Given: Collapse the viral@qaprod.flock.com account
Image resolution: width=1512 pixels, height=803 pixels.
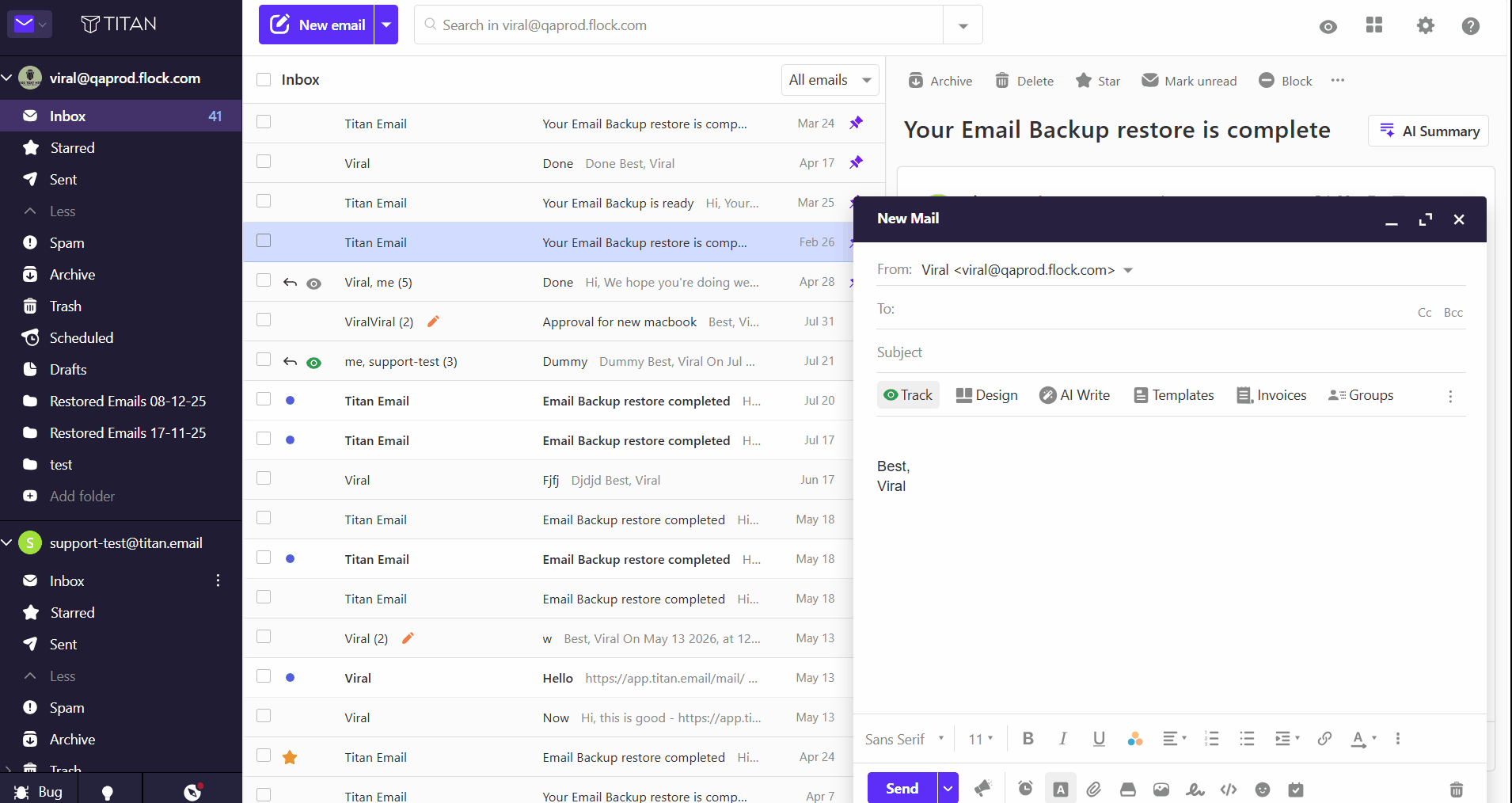Looking at the screenshot, I should 7,78.
